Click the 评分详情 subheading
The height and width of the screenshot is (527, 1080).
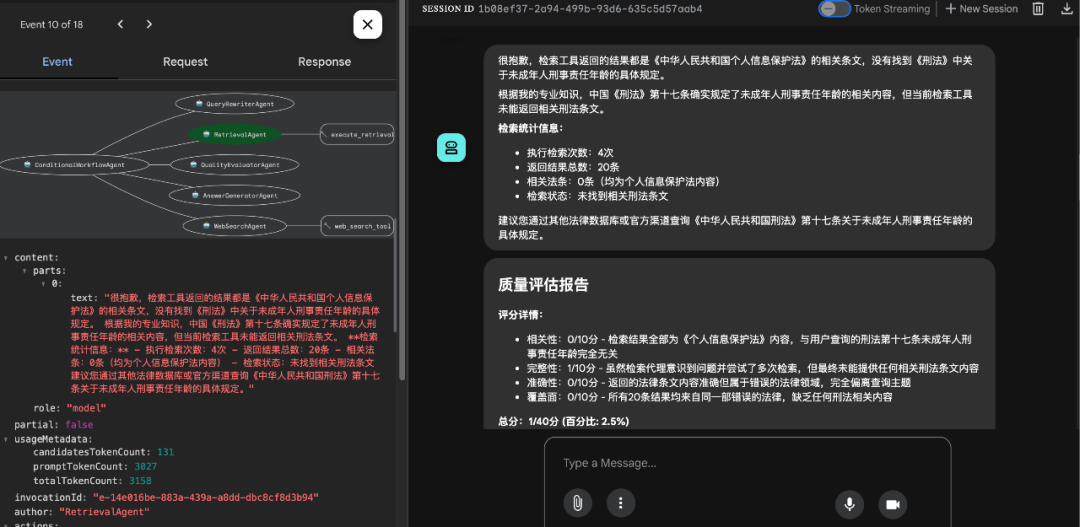coord(520,315)
